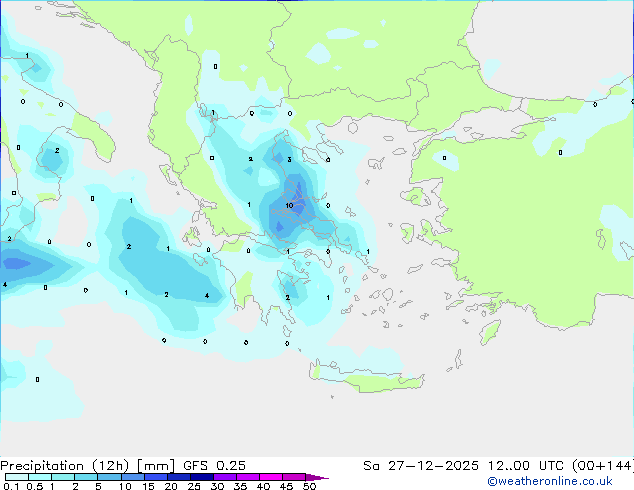Viewport: 634px width, 490px height.
Task: Click the 25–30 mm dark navy swatch
Action: point(202,477)
